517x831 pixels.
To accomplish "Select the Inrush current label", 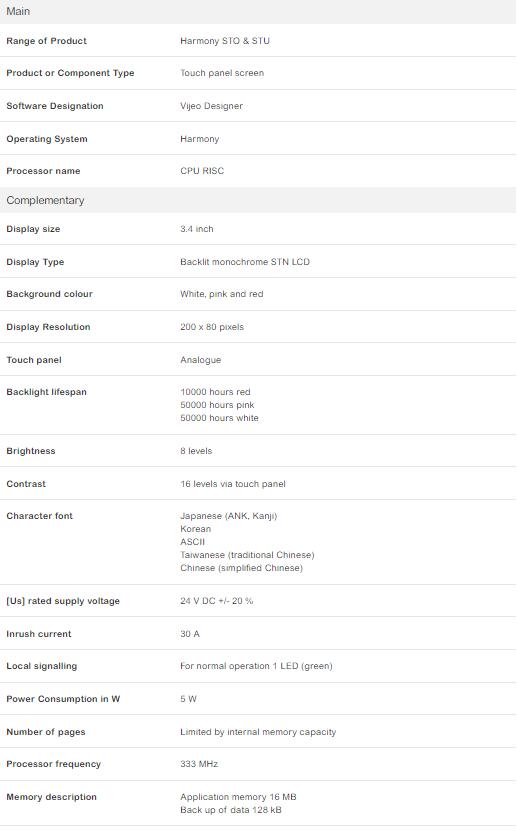I will [39, 634].
